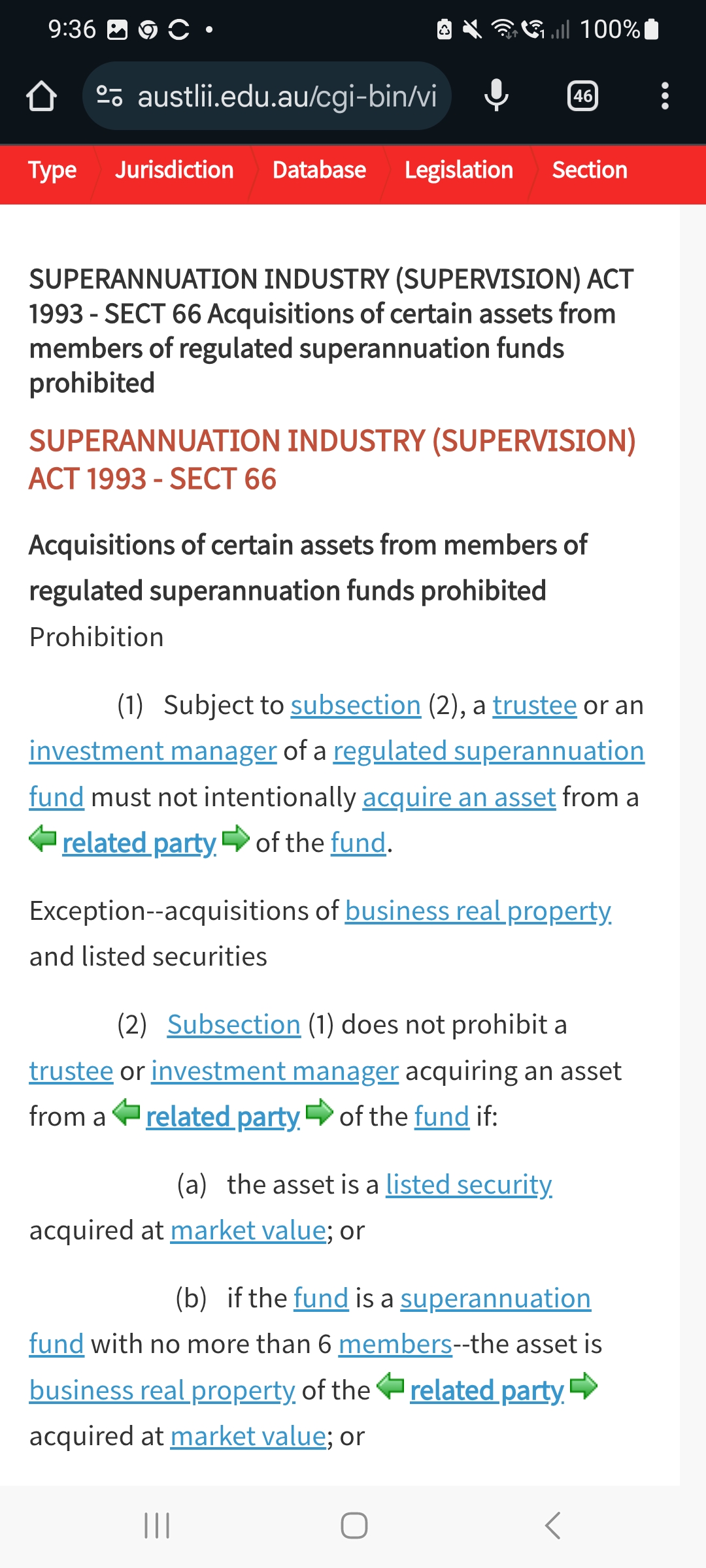Click green right arrow after first related party

point(236,838)
